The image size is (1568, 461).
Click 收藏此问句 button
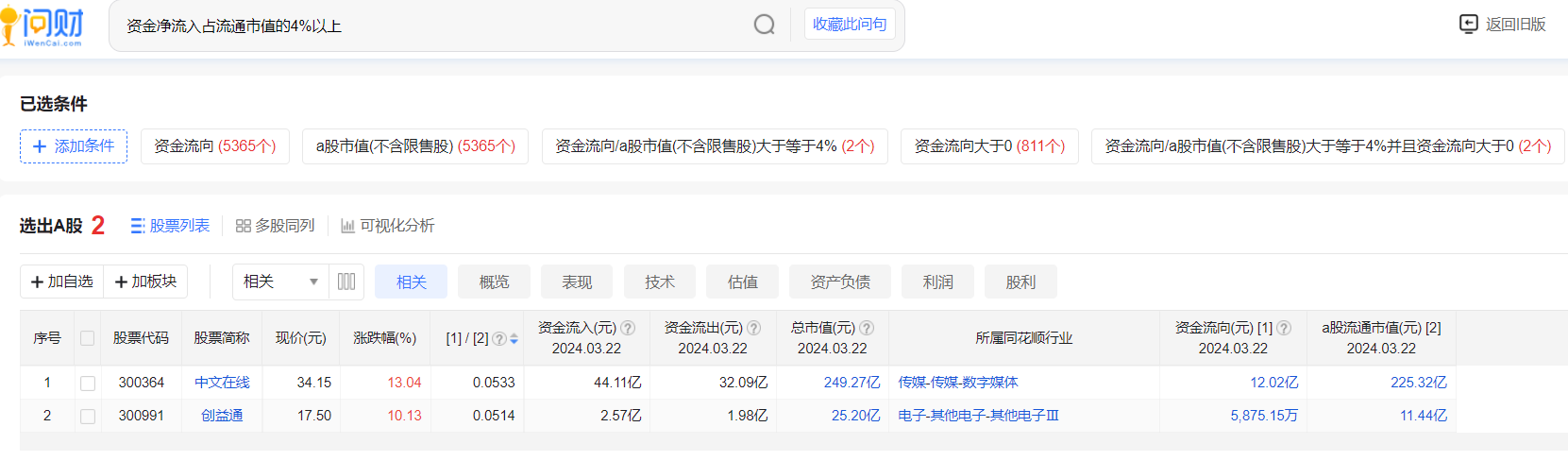[x=850, y=25]
